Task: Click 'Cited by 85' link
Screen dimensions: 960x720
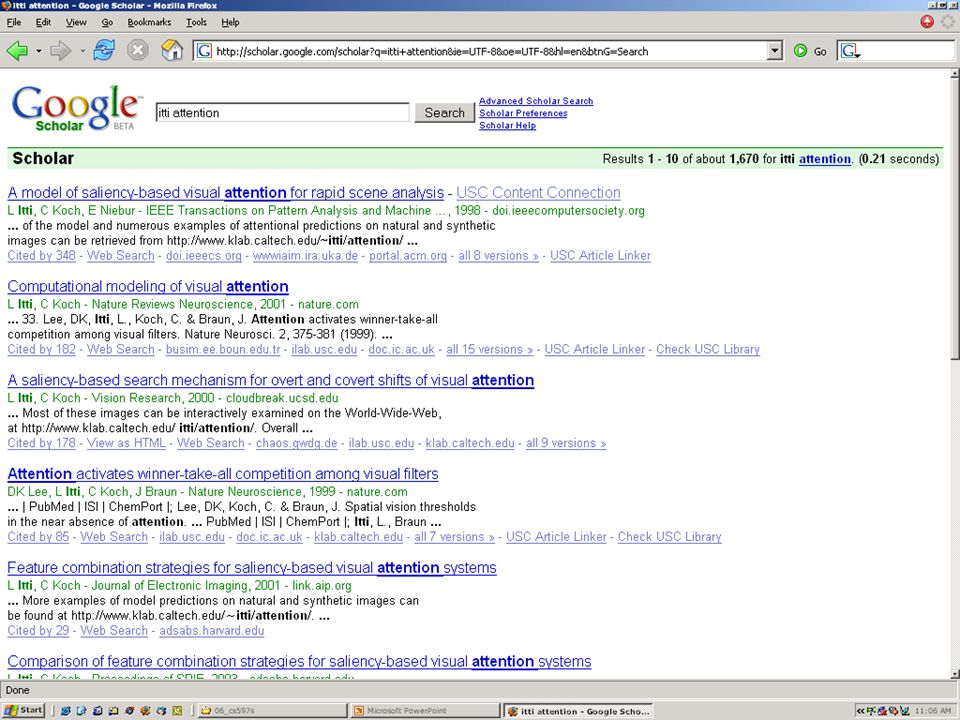Action: click(x=38, y=537)
